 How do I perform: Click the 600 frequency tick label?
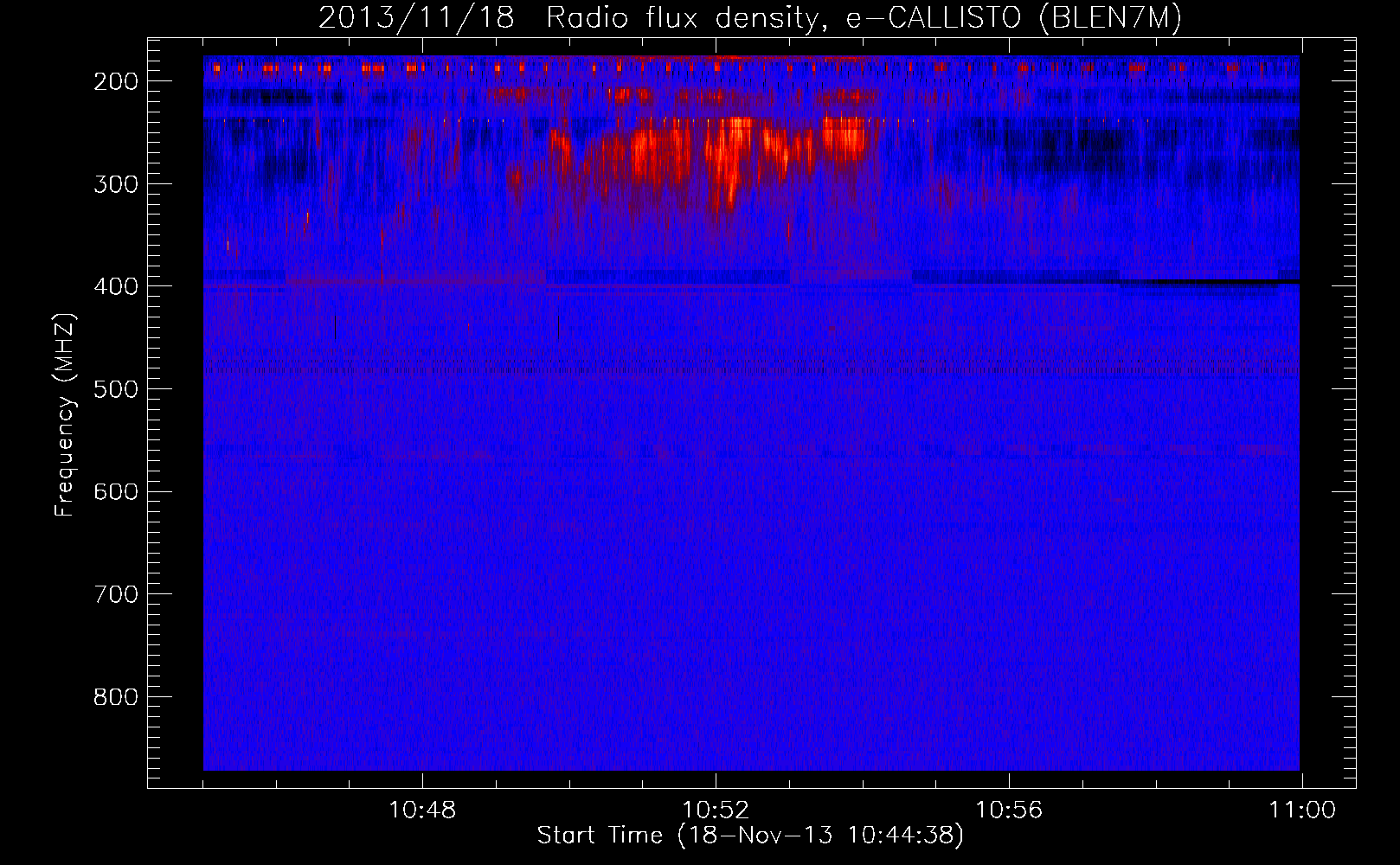(116, 492)
